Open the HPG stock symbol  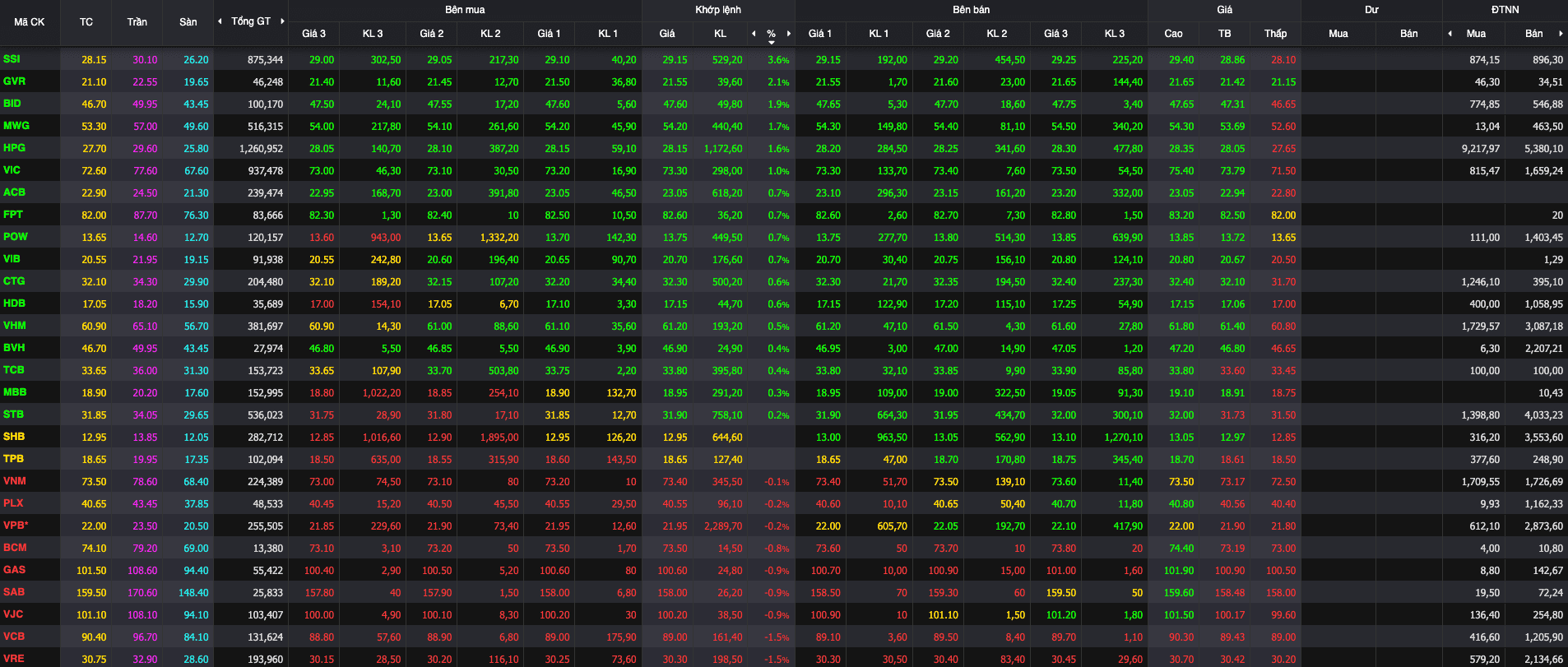pyautogui.click(x=14, y=148)
